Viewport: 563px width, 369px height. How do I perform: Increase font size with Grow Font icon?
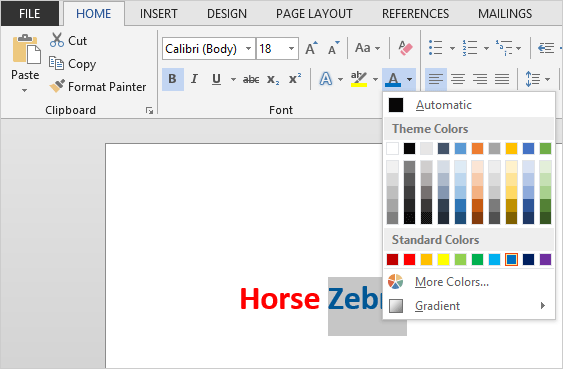[311, 48]
